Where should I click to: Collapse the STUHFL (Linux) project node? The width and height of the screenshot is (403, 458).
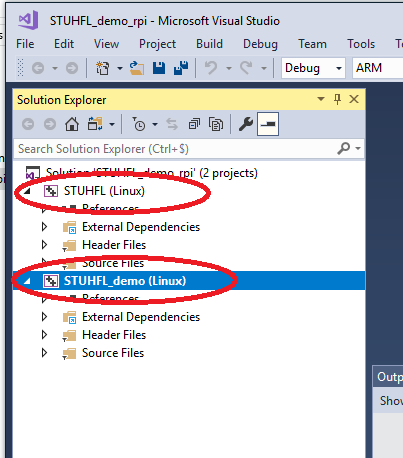[x=27, y=191]
